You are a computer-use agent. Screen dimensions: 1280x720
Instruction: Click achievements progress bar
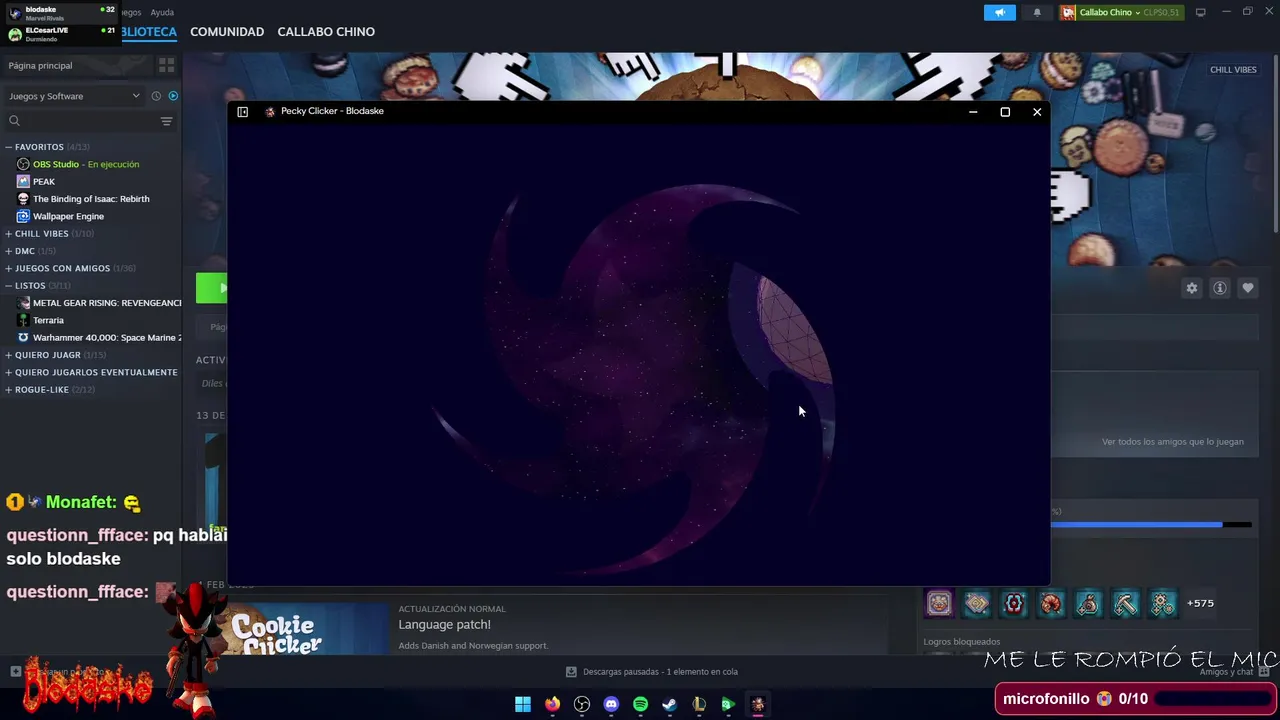[x=1151, y=524]
